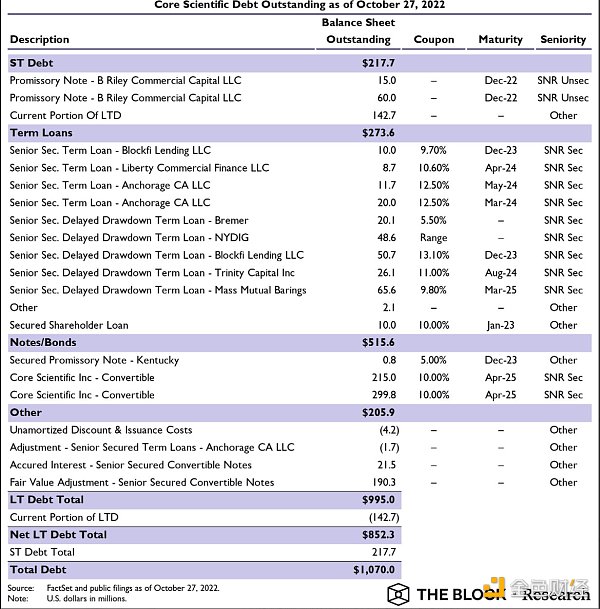Click the Mass Mutual Barings term loan row
This screenshot has height=609, width=600.
coord(144,290)
